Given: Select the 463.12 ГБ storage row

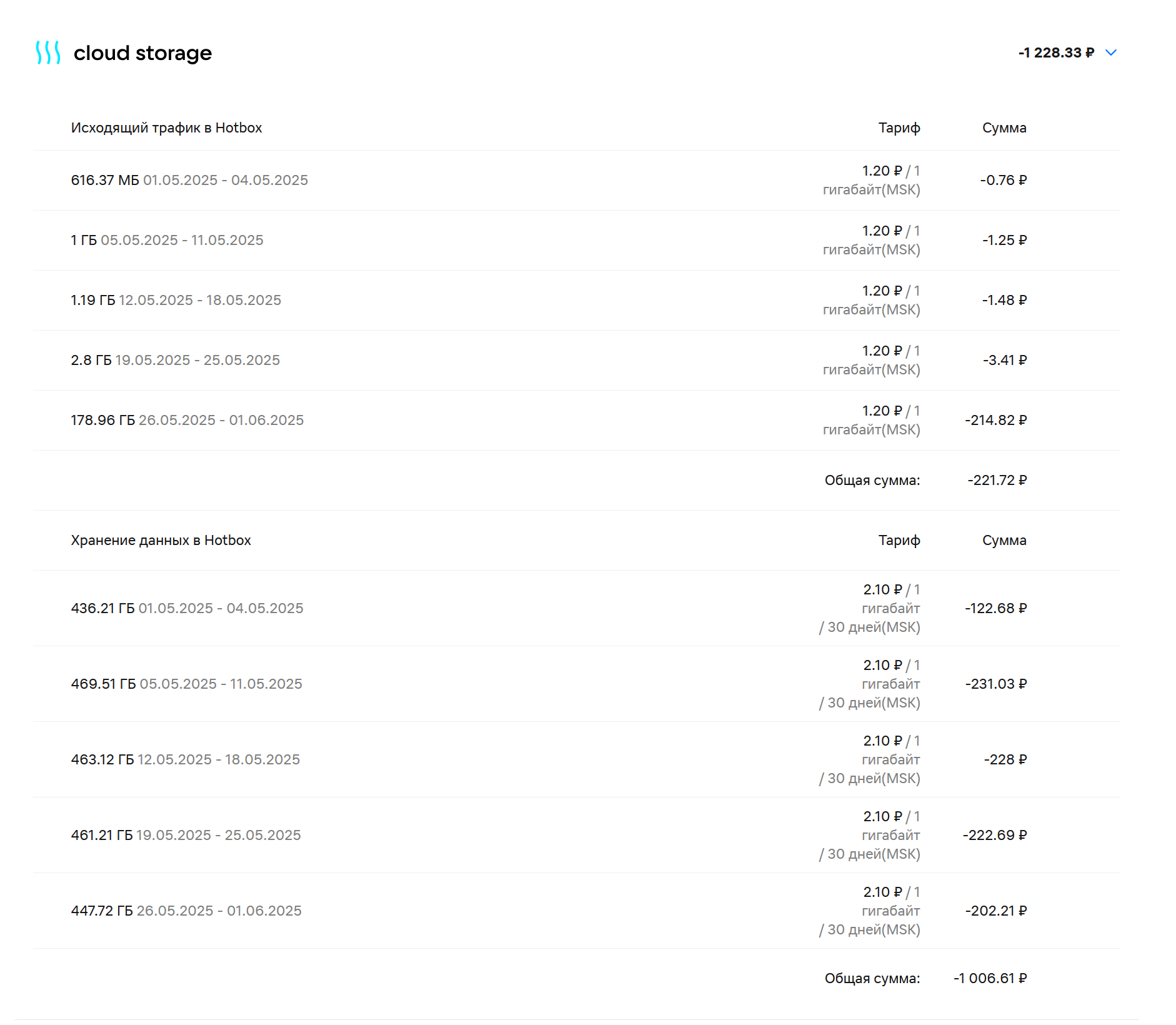Looking at the screenshot, I should click(x=576, y=759).
